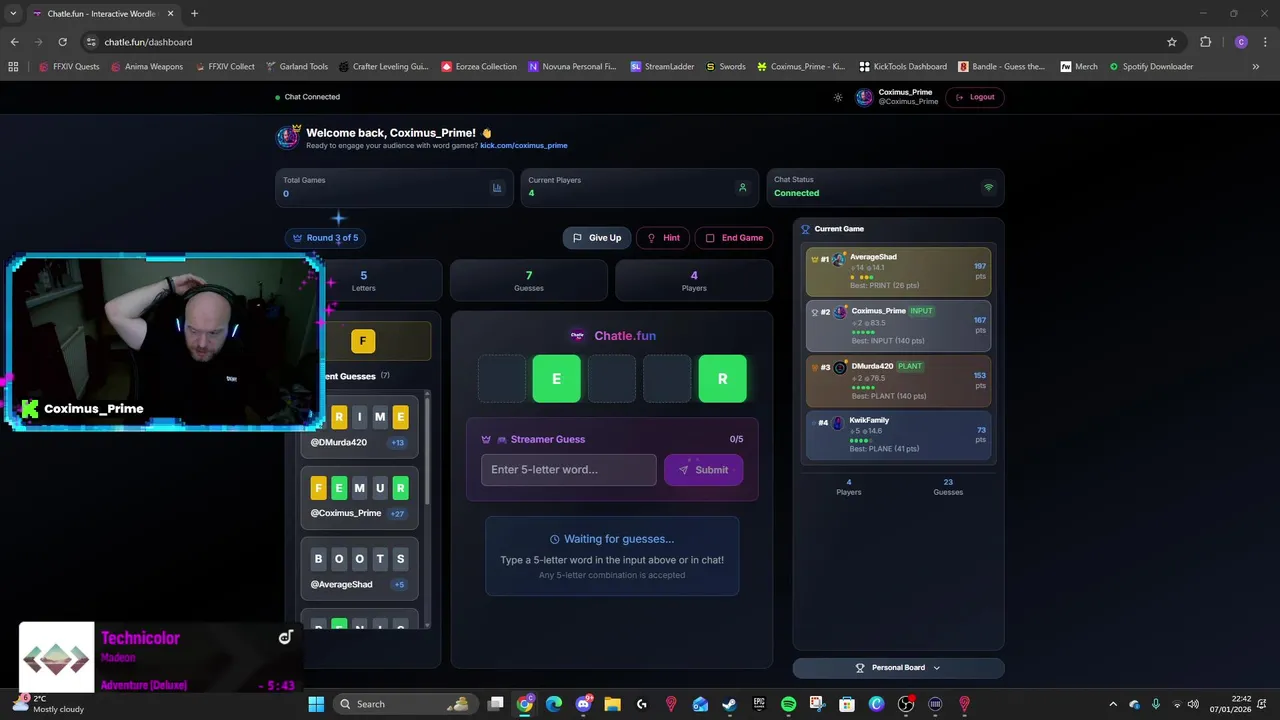
Task: Open the apps grid in the bookmarks bar
Action: pos(13,67)
